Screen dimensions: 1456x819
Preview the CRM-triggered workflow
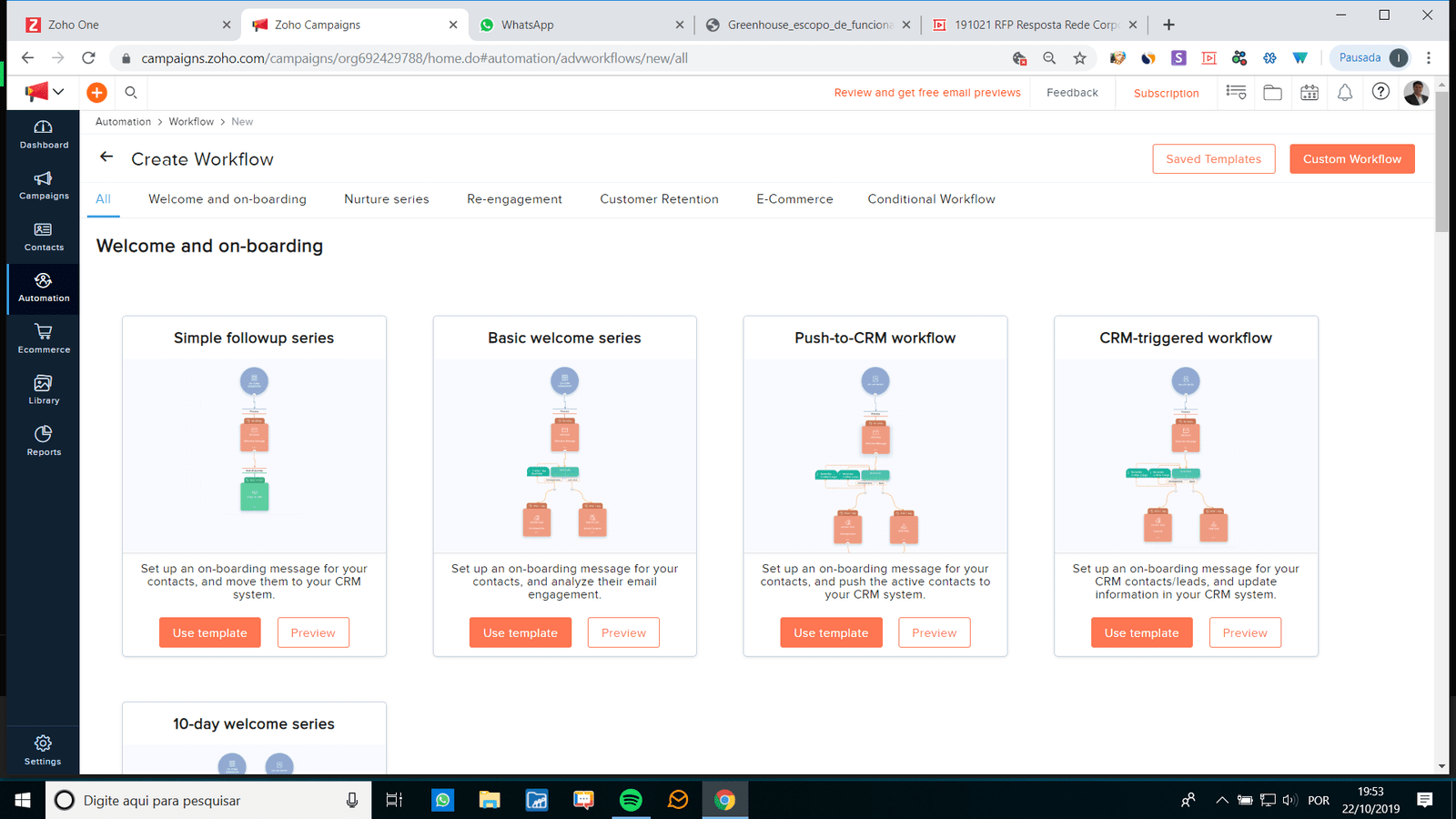[x=1245, y=632]
